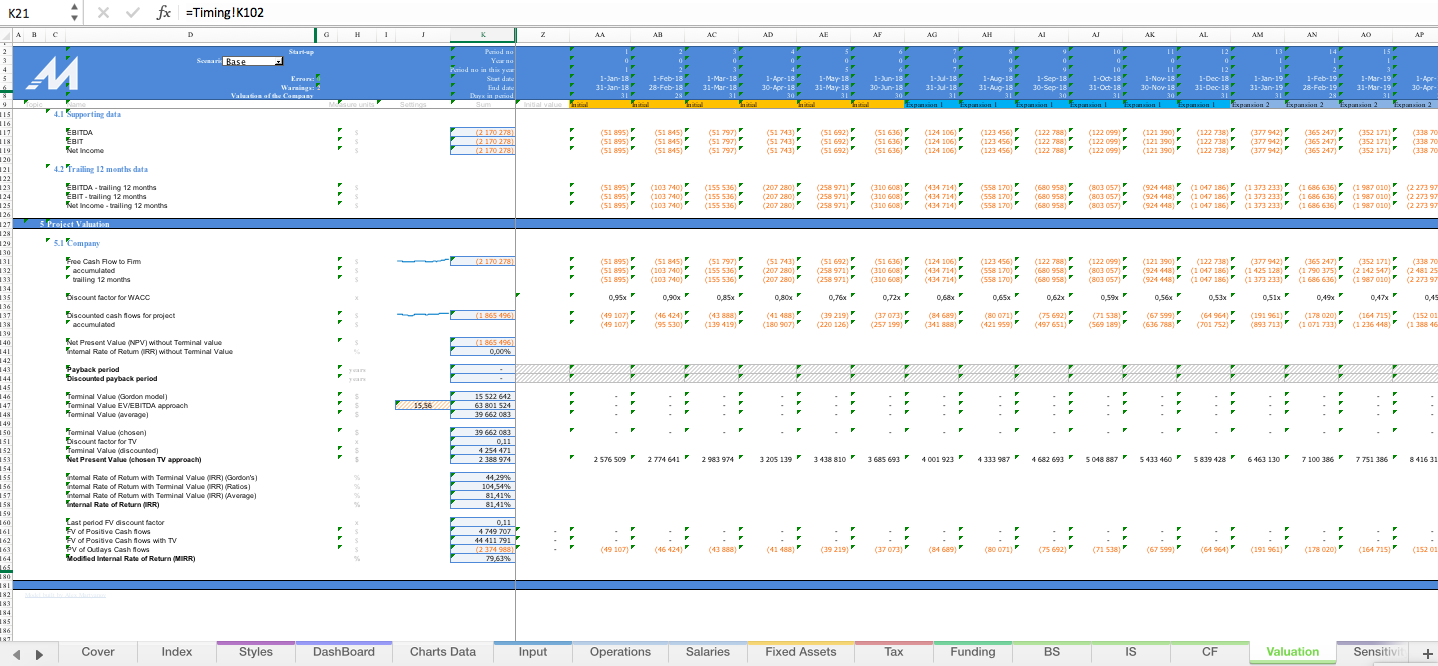Switch to the BS sheet tab
Image resolution: width=1438 pixels, height=666 pixels.
click(x=1052, y=652)
